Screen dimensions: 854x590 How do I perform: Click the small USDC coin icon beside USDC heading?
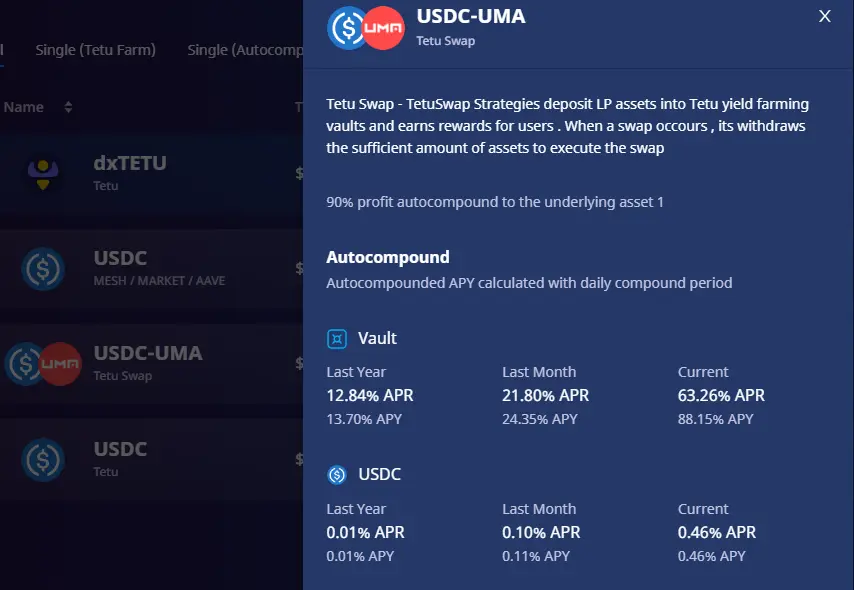pos(337,475)
